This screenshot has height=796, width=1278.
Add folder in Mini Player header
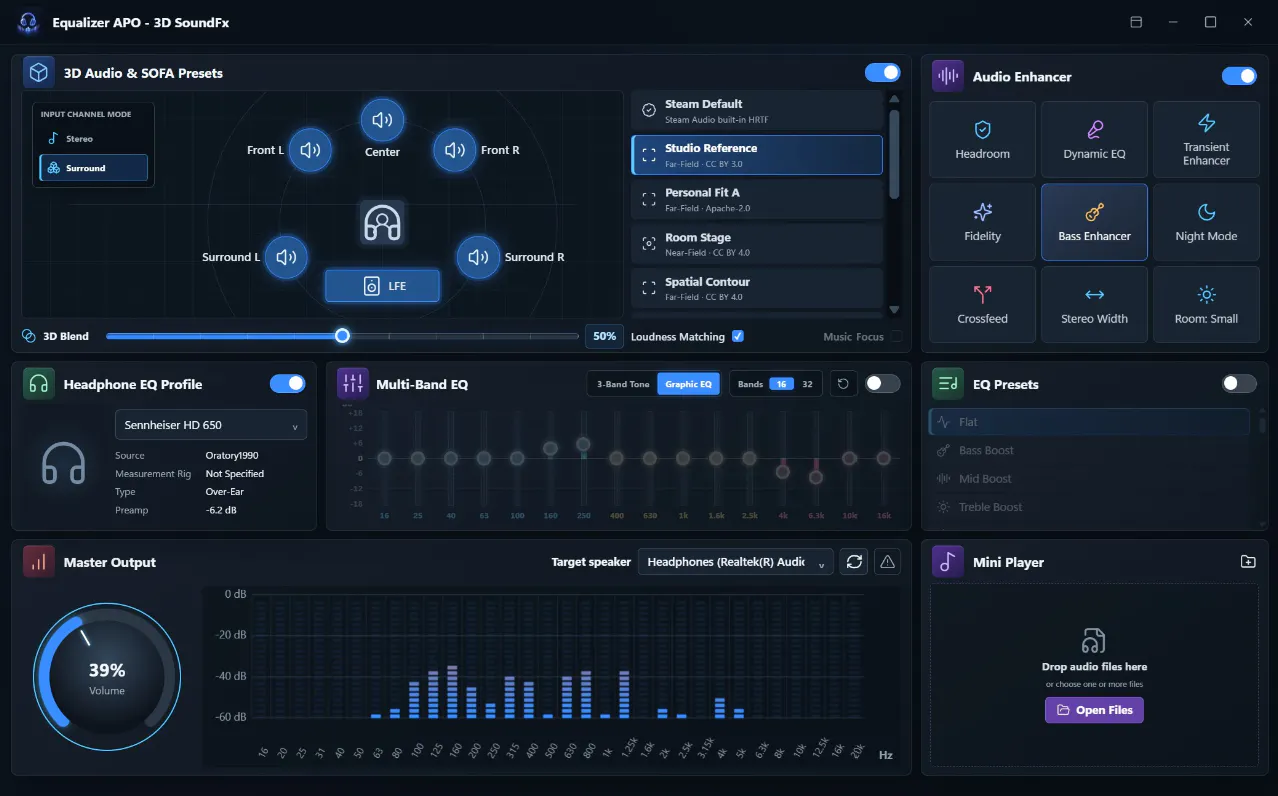pyautogui.click(x=1247, y=562)
